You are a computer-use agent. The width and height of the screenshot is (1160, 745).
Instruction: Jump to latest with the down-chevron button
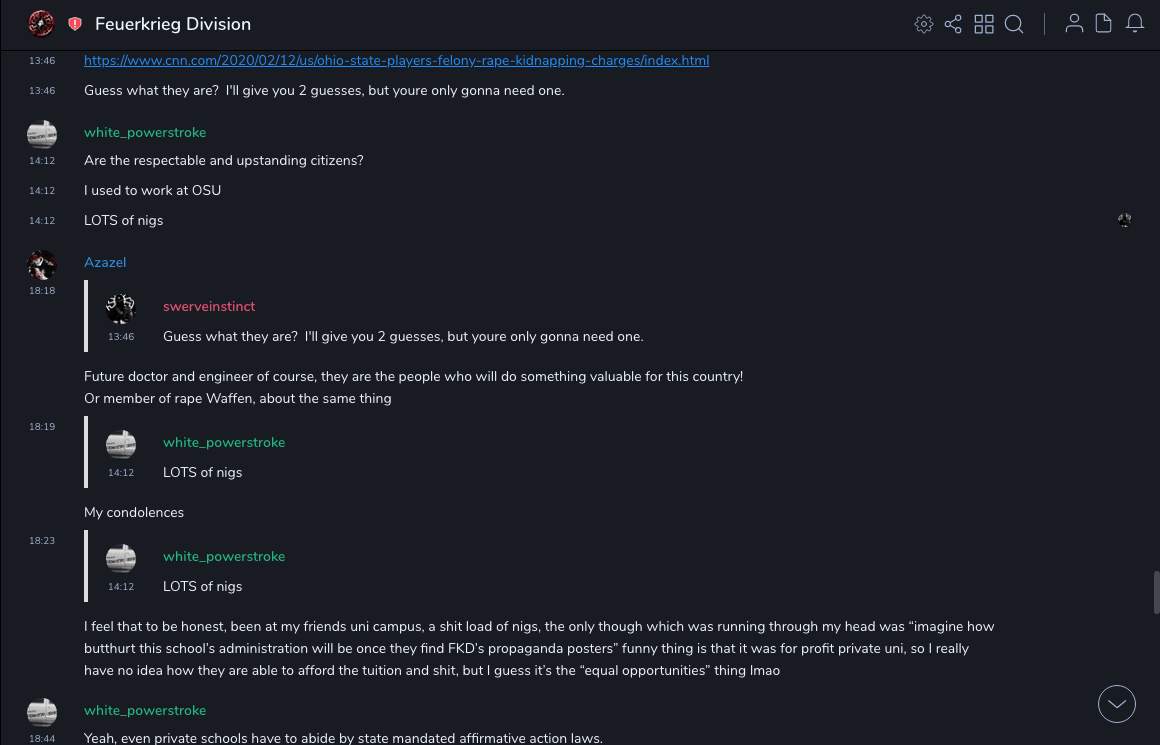[1117, 704]
